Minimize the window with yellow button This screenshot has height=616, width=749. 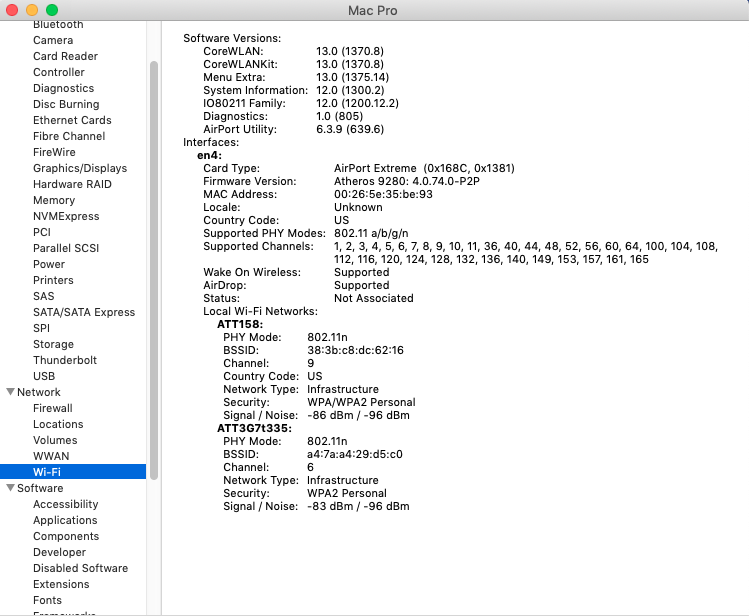[x=32, y=10]
